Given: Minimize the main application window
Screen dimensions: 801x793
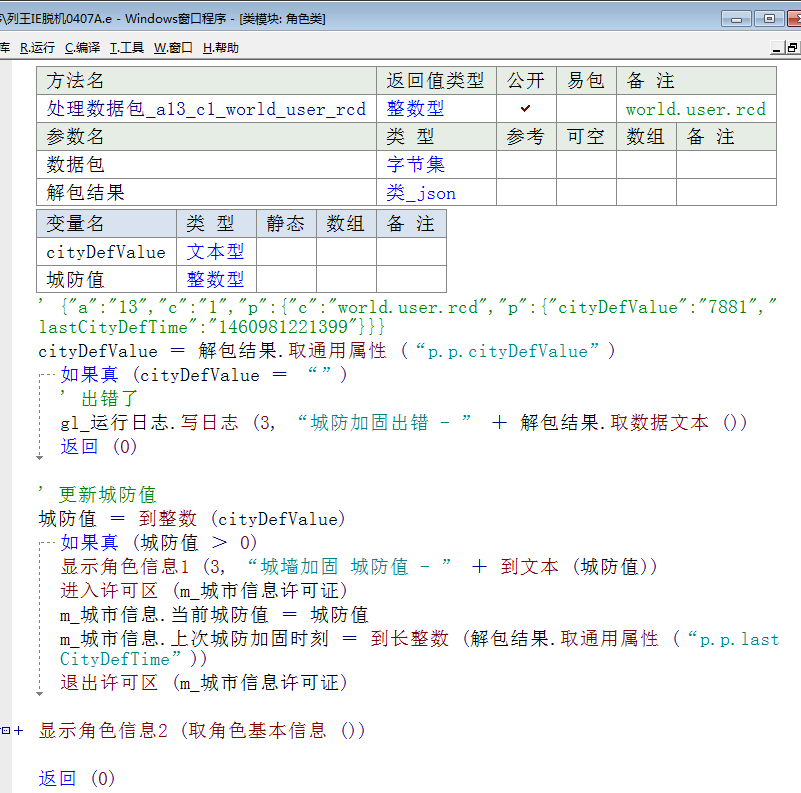Looking at the screenshot, I should (x=737, y=18).
